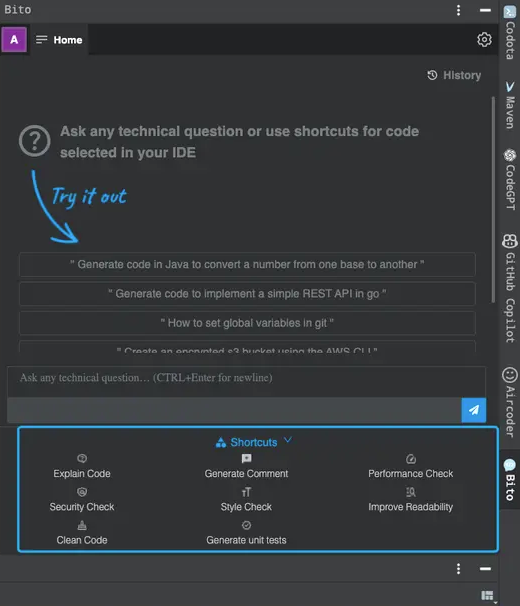Open the Aircoder tool window tab
The height and width of the screenshot is (606, 520).
click(510, 402)
